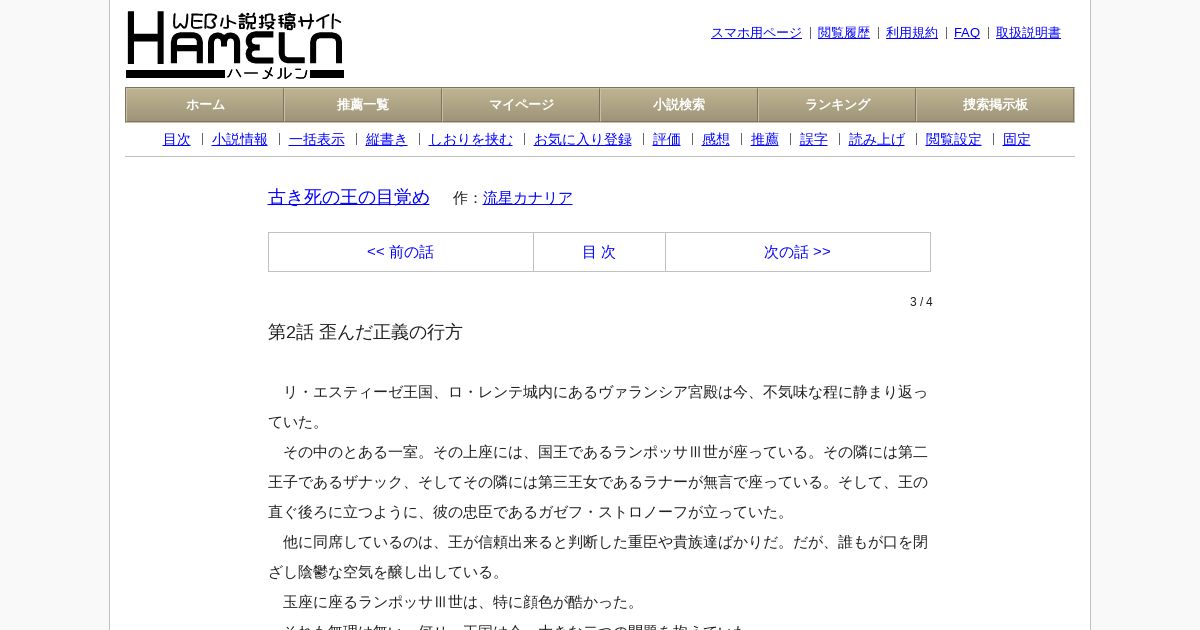
Task: Open the 閲覧履歴 link
Action: [x=844, y=33]
